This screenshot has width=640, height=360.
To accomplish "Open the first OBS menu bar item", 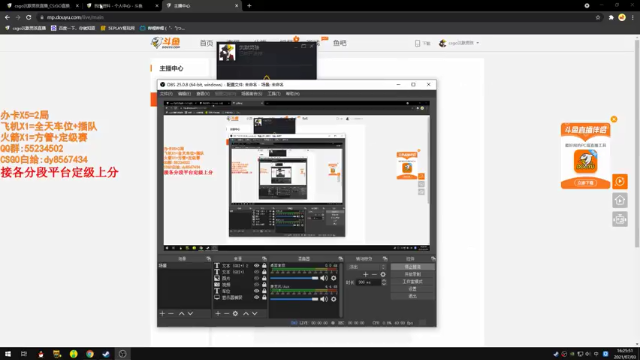I will 166,94.
